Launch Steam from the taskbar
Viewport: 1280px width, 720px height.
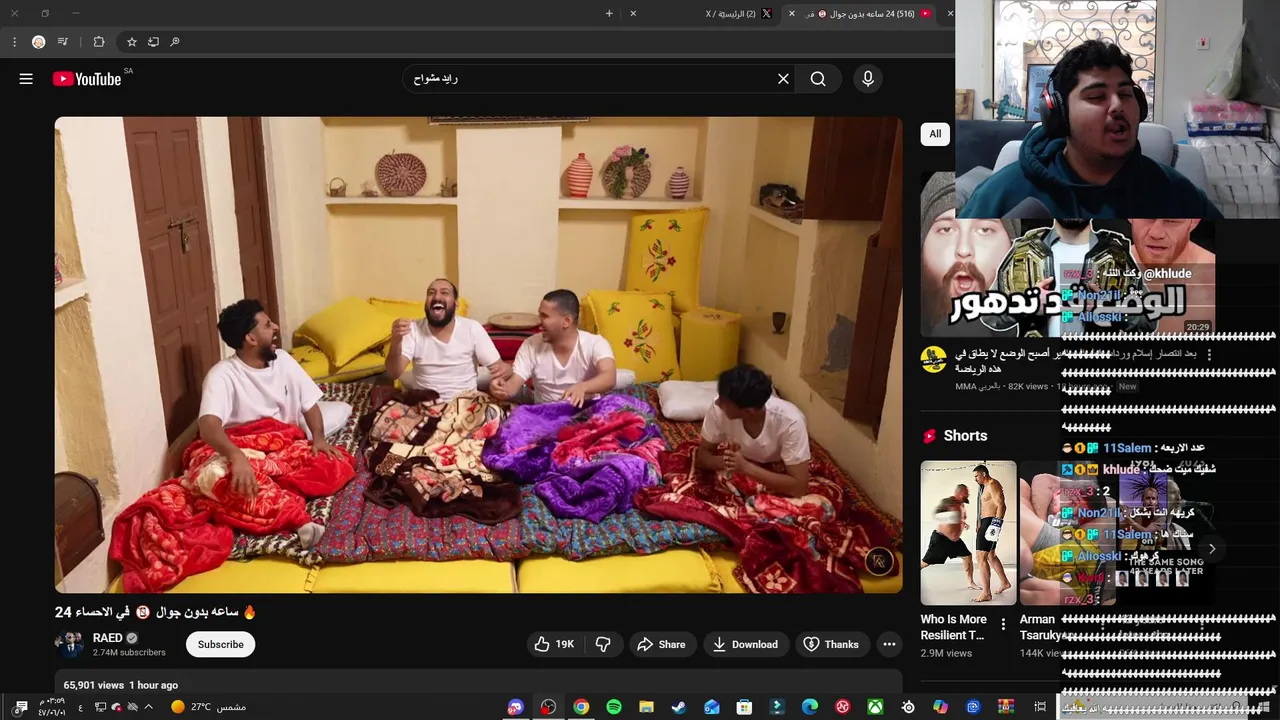click(679, 707)
